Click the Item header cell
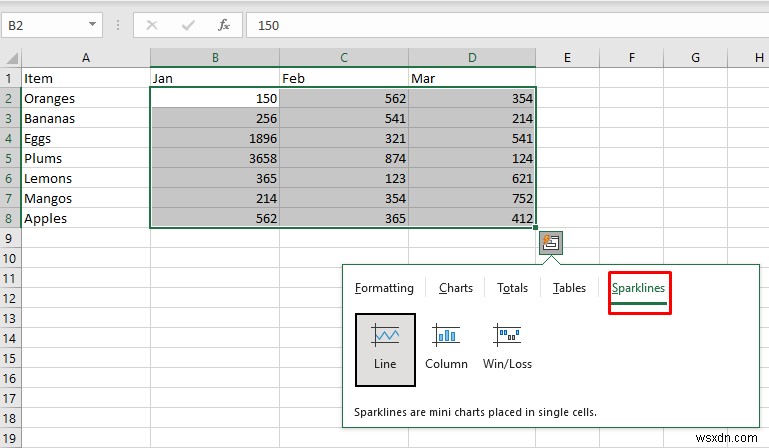Screen dimensions: 769x448 (86, 79)
